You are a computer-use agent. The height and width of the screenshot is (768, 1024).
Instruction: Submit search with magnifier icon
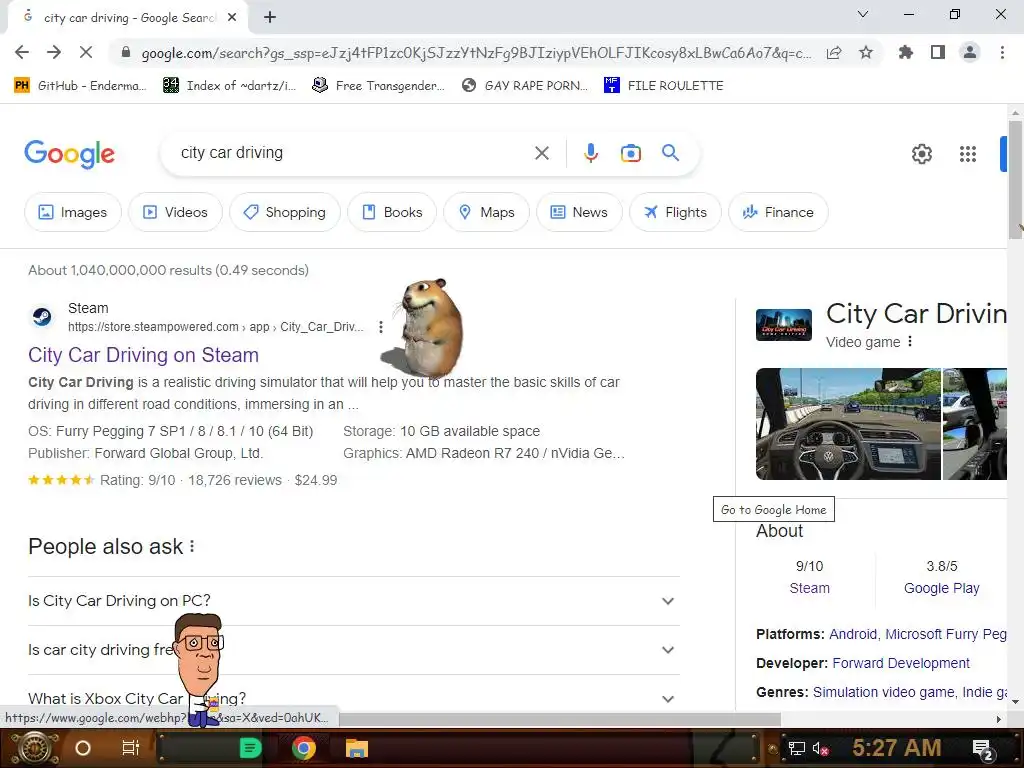point(670,153)
